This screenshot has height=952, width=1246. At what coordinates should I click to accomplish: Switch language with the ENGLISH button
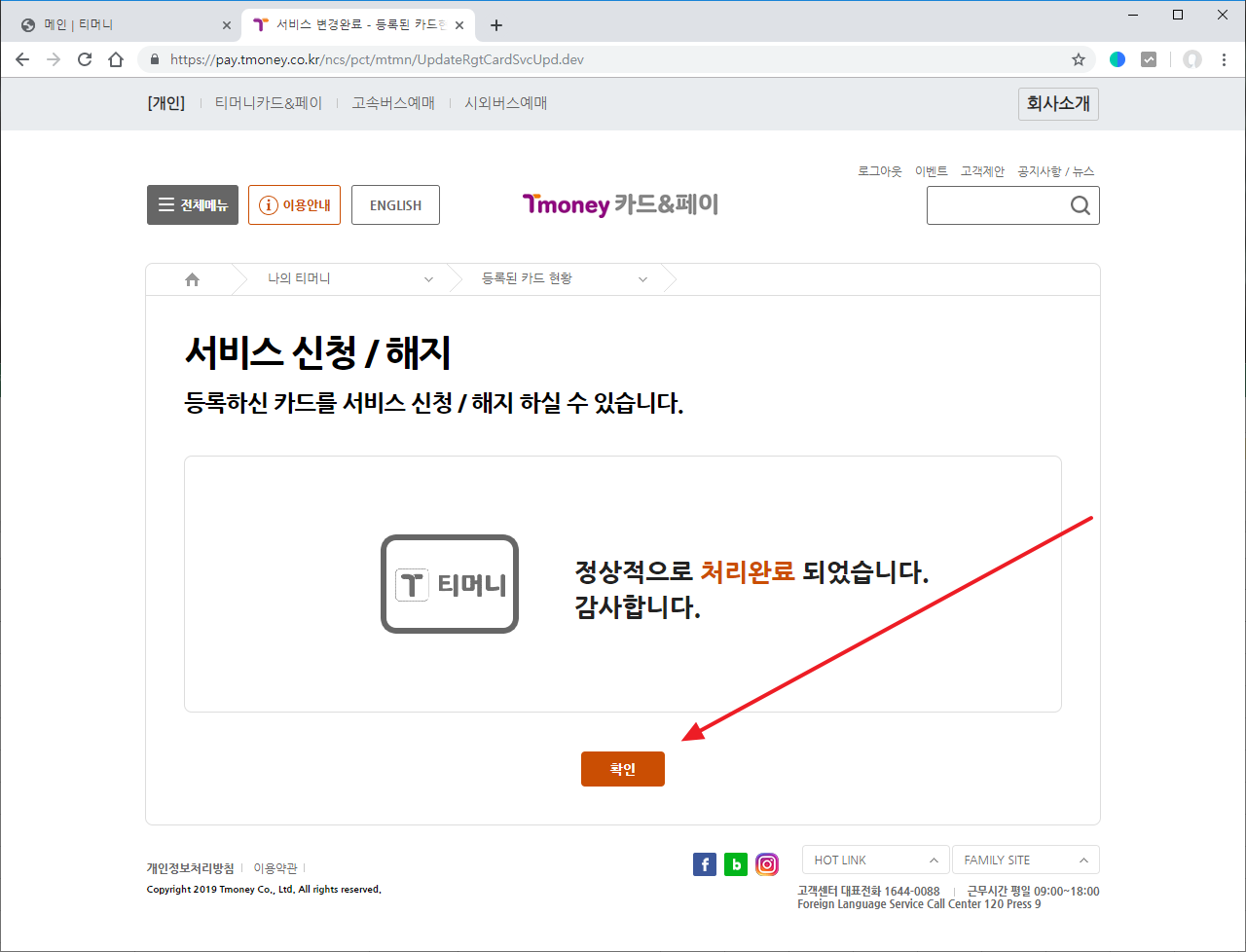395,205
